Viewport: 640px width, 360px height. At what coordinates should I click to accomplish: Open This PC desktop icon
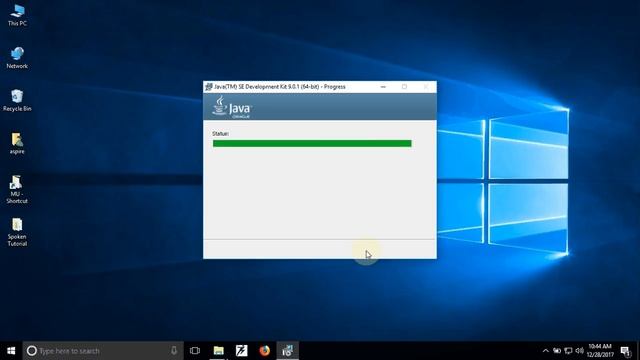pos(17,15)
